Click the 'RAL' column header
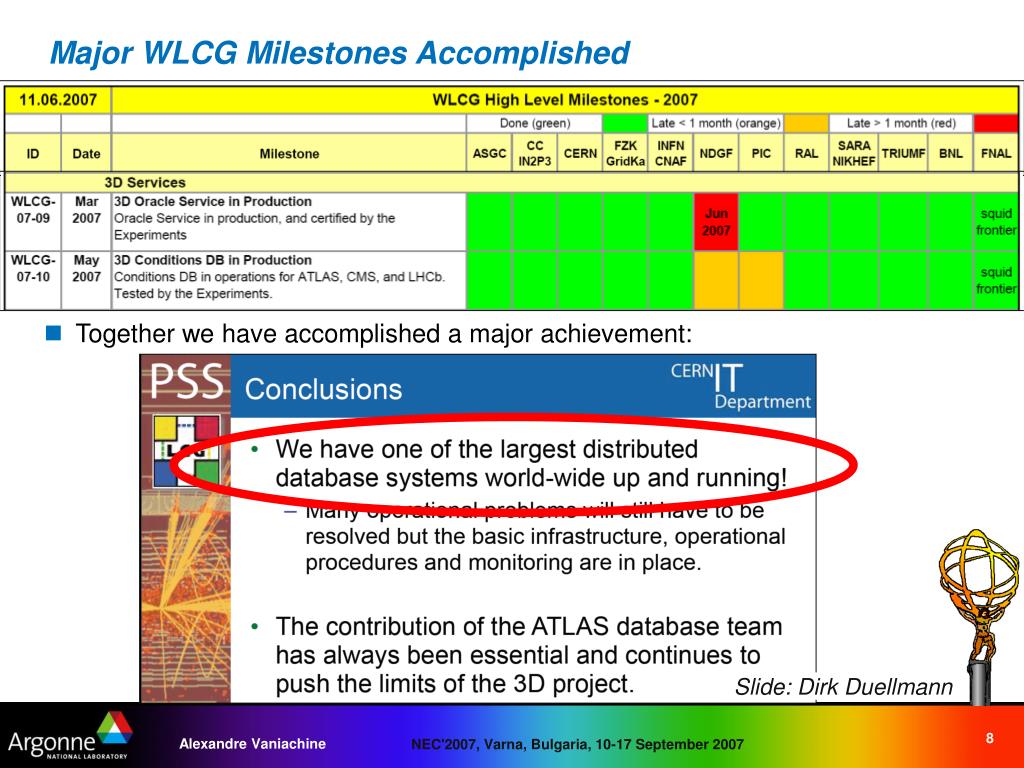This screenshot has height=768, width=1024. point(806,153)
